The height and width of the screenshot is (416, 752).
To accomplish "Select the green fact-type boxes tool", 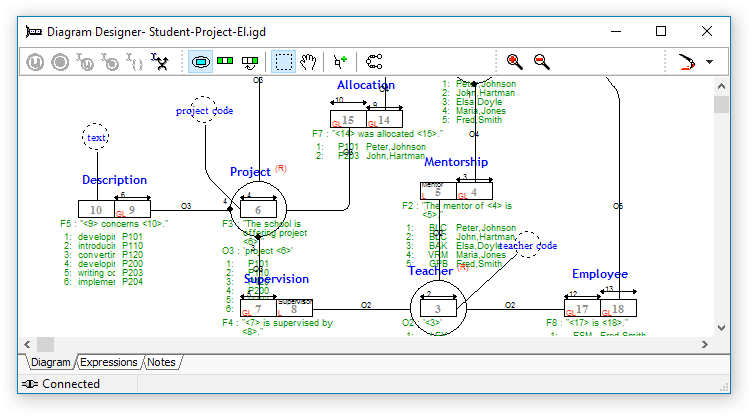I will pos(225,61).
